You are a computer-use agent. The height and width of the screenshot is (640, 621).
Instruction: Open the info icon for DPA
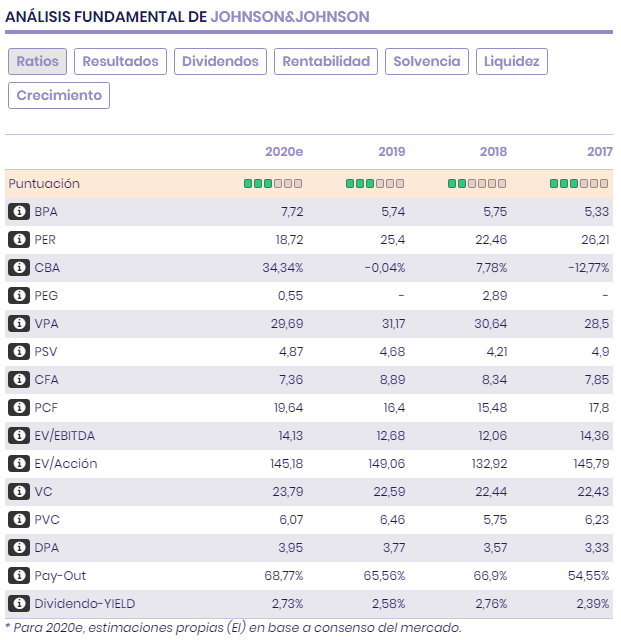pyautogui.click(x=18, y=548)
